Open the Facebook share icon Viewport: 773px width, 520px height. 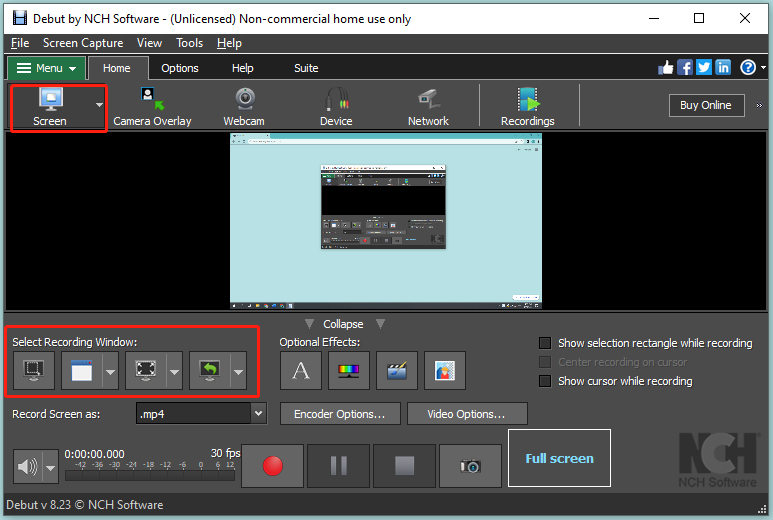tap(685, 67)
